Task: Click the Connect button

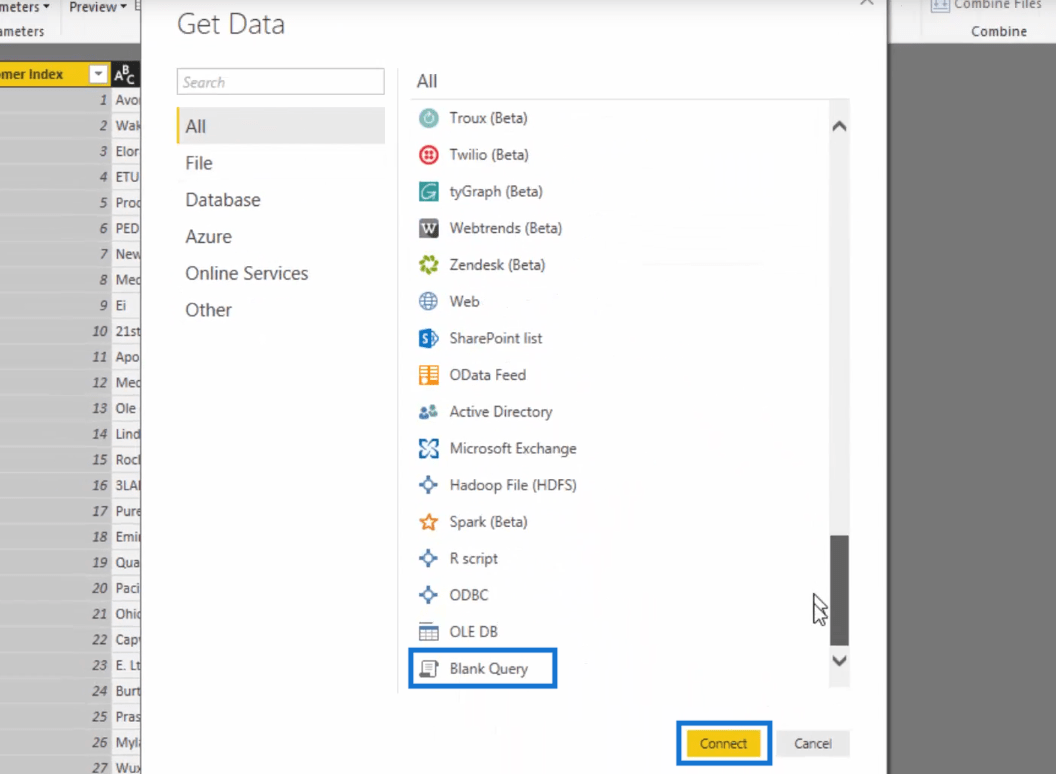Action: 723,744
